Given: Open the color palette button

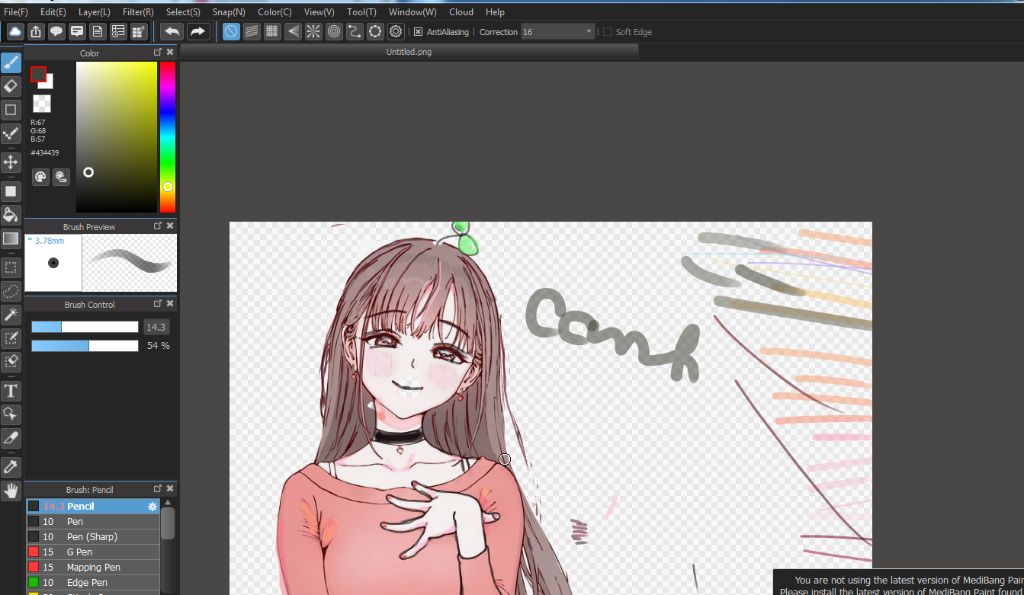Looking at the screenshot, I should [x=40, y=177].
